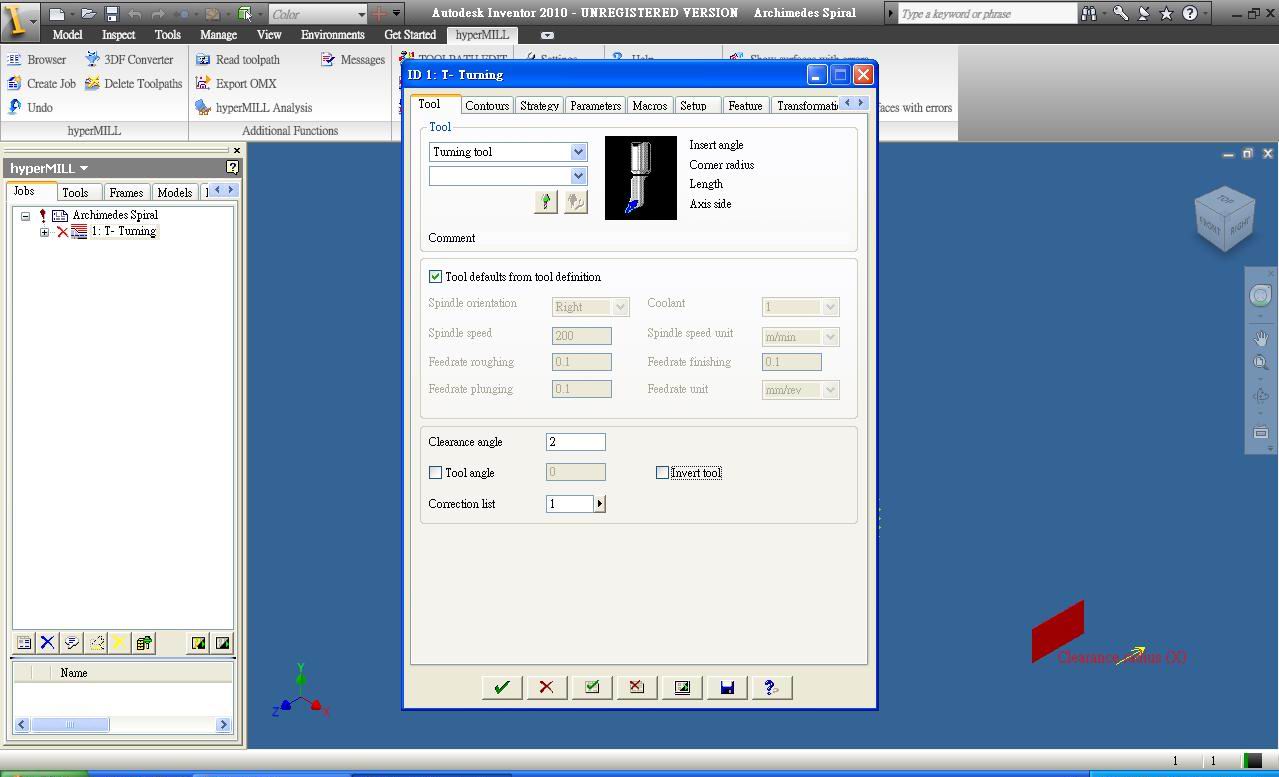Screen dimensions: 1279x777
Task: Click the blue X delete icon in hyperMILL browser
Action: tap(47, 643)
